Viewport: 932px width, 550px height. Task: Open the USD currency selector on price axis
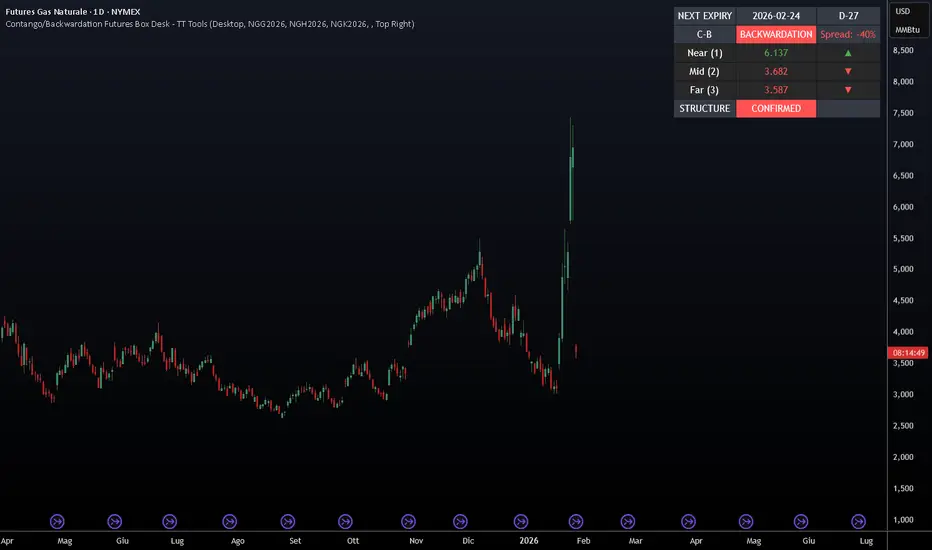click(903, 11)
